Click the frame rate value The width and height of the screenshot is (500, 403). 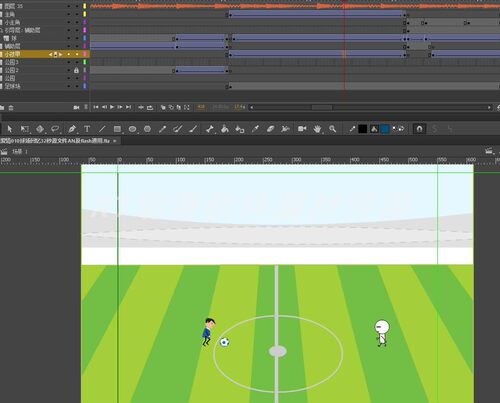pos(240,107)
